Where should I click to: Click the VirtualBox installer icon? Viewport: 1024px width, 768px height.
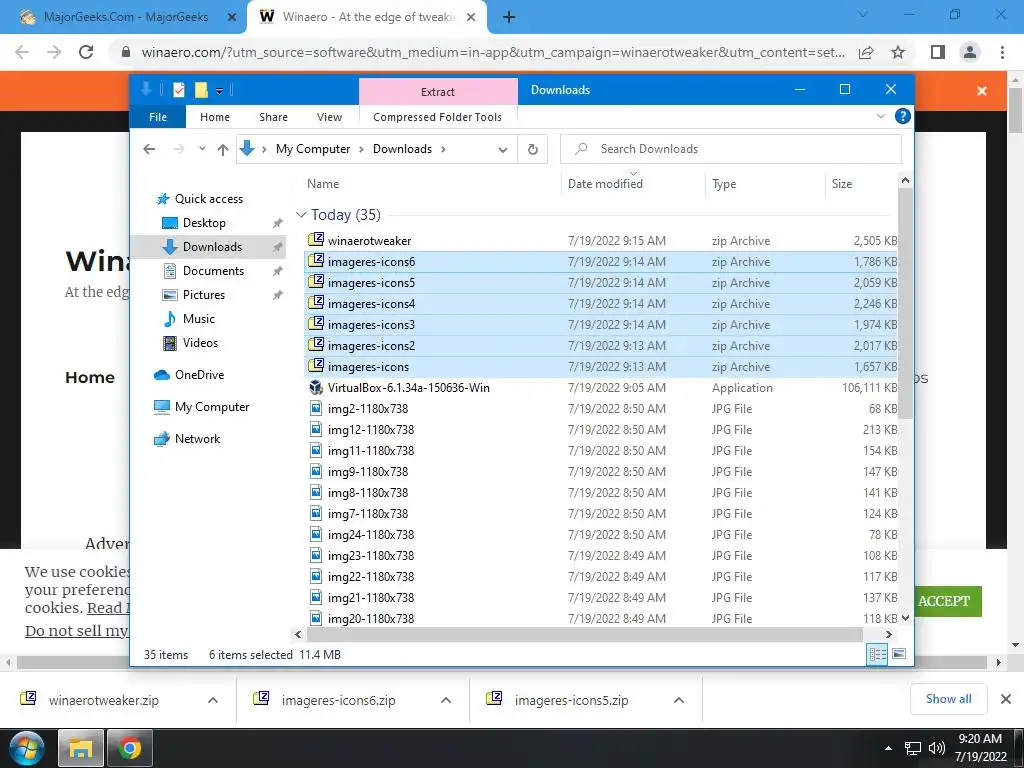click(x=316, y=387)
